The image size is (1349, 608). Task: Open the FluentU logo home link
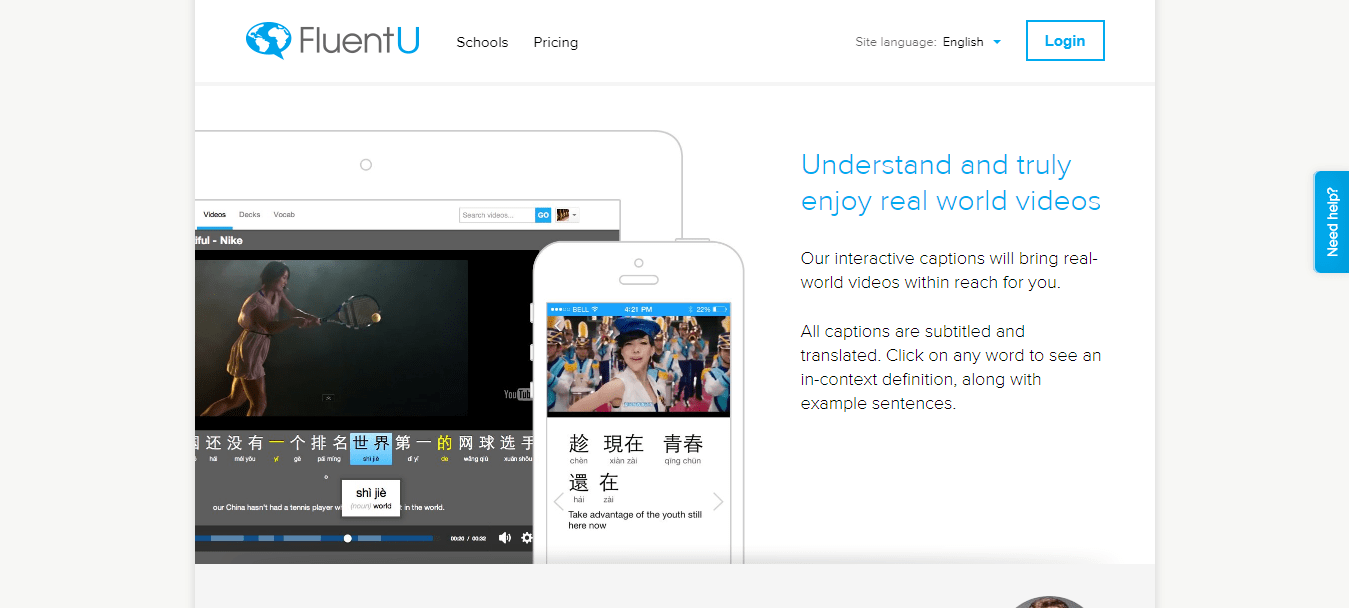tap(332, 41)
